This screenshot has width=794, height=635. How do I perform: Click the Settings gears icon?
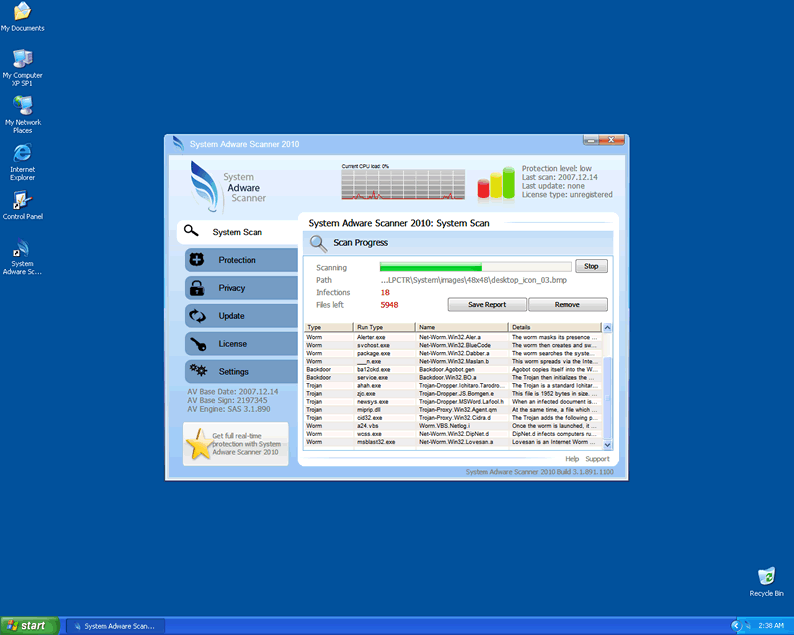click(x=197, y=371)
